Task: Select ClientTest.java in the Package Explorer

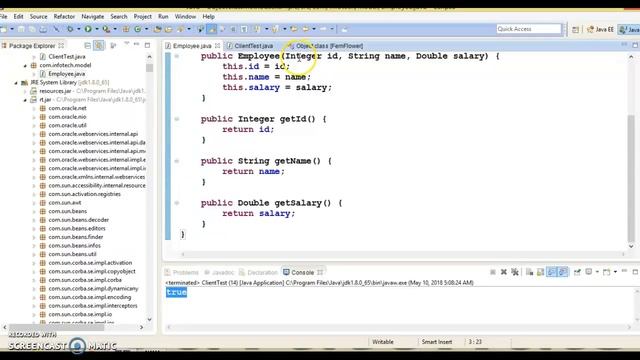Action: [67, 57]
